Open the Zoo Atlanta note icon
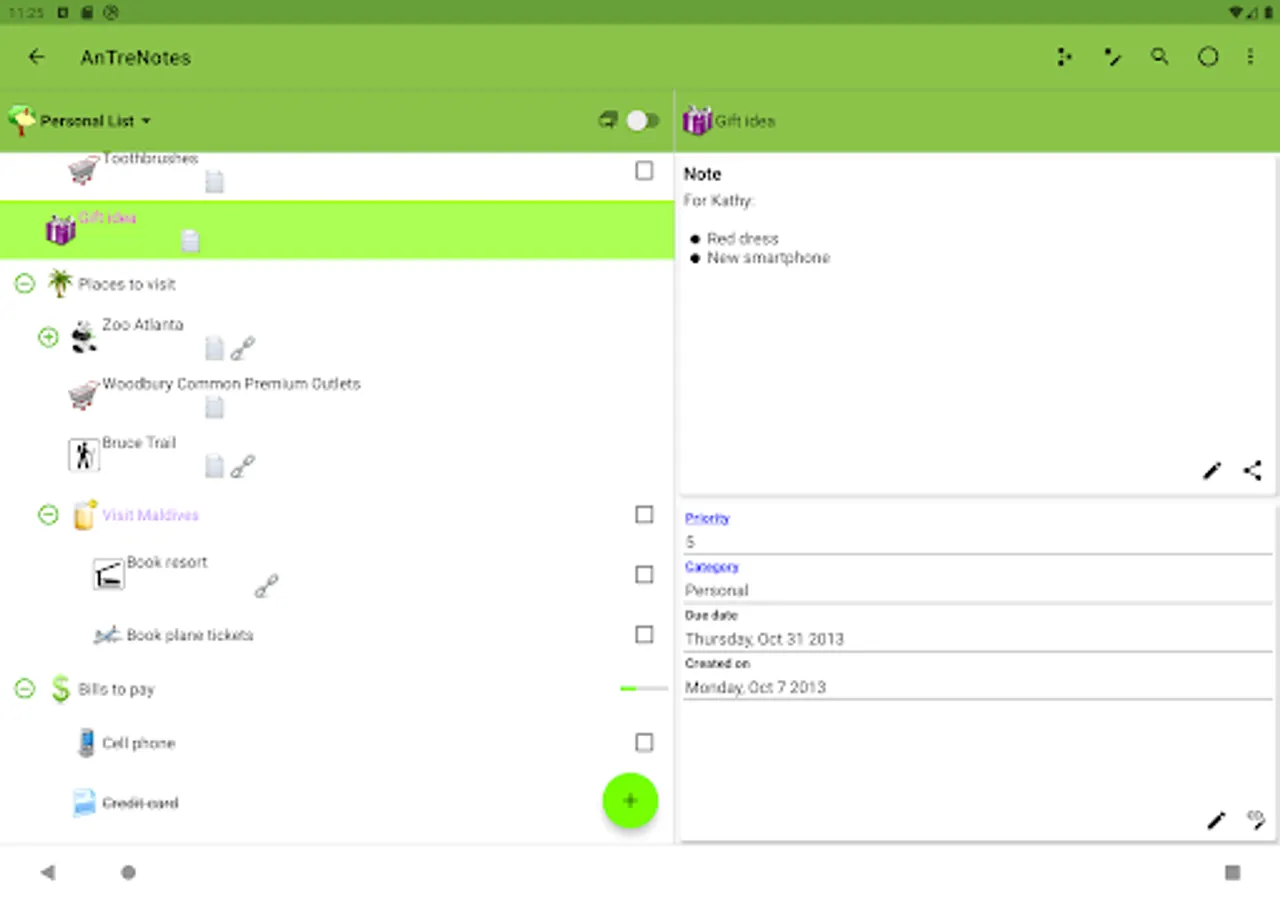The height and width of the screenshot is (900, 1280). pyautogui.click(x=214, y=348)
